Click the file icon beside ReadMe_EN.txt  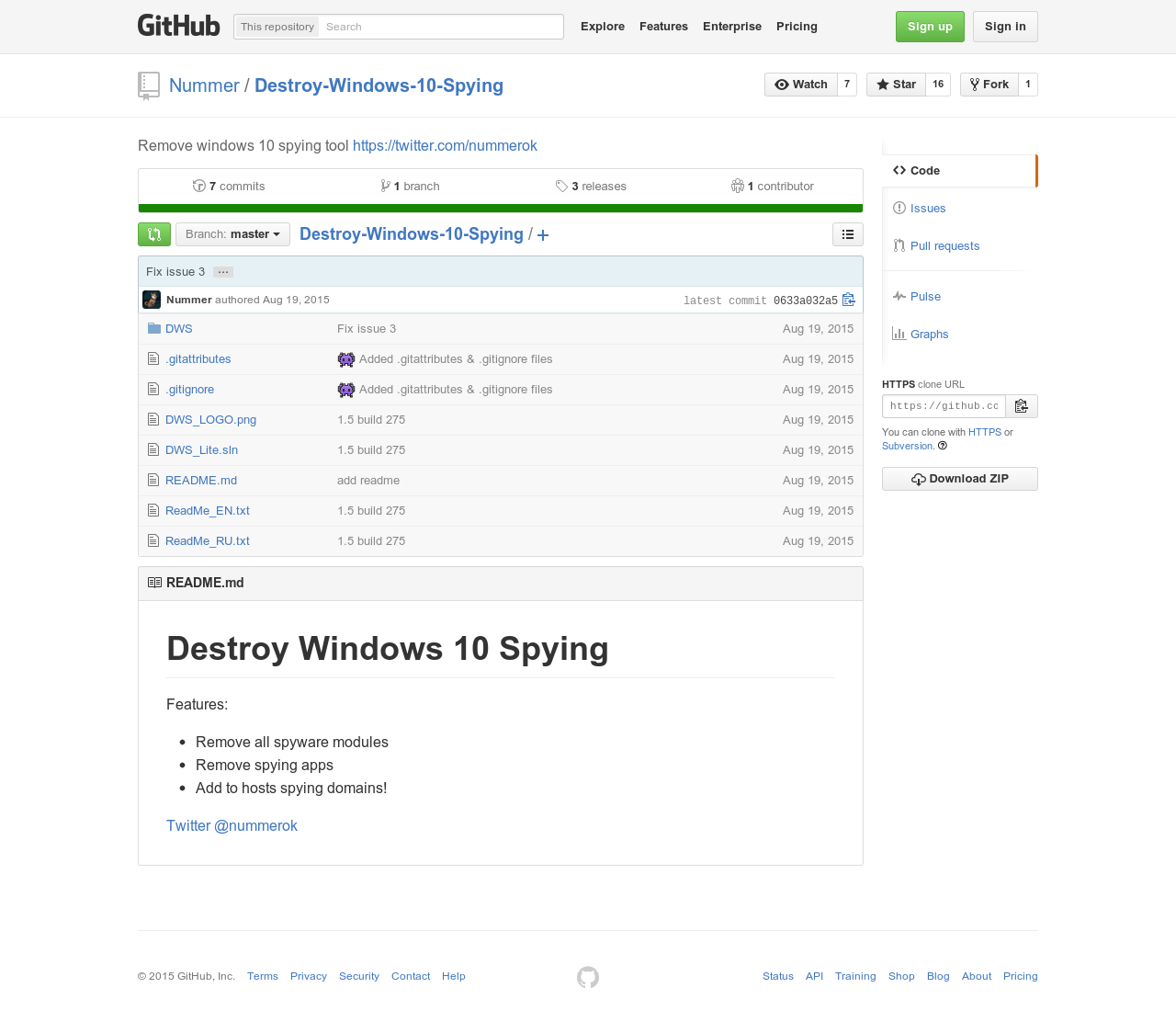click(153, 511)
